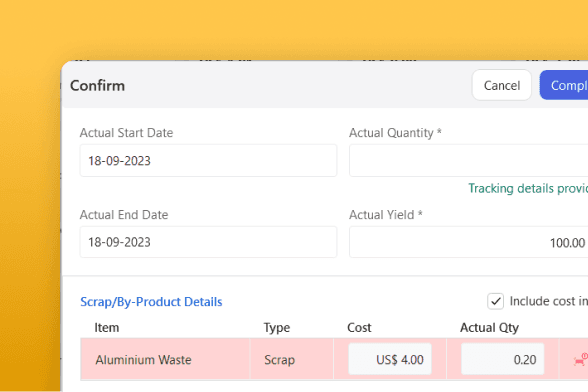Select the Aluminium Waste item cell
The height and width of the screenshot is (392, 588).
(x=165, y=359)
